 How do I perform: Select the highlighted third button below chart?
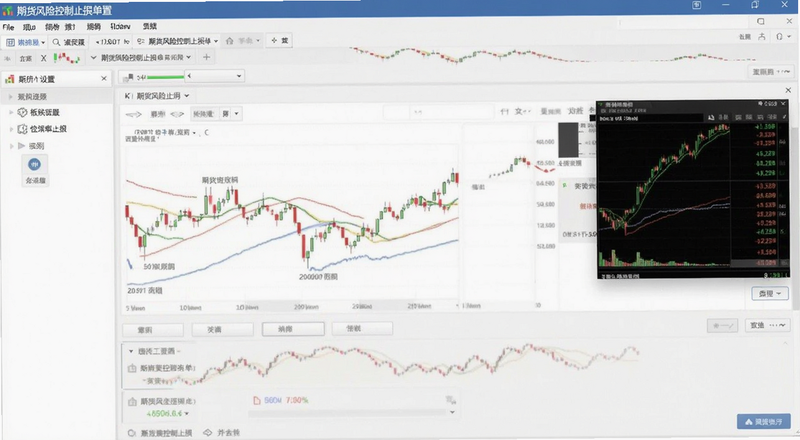(x=293, y=329)
